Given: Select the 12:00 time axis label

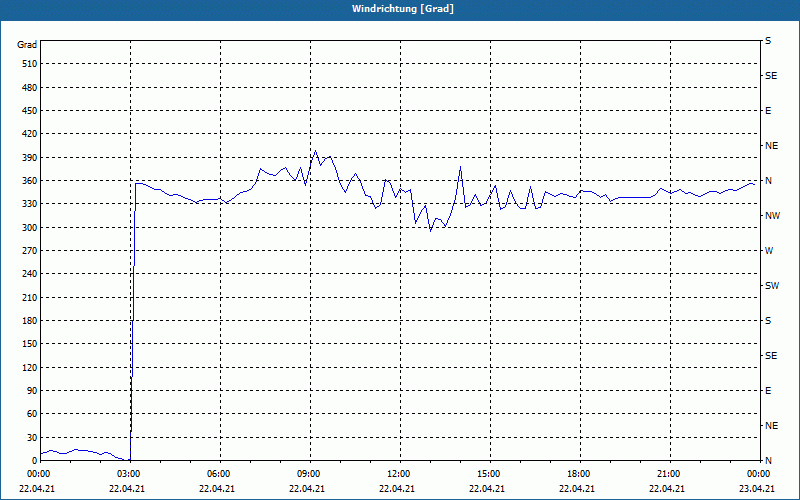Looking at the screenshot, I should point(397,474).
